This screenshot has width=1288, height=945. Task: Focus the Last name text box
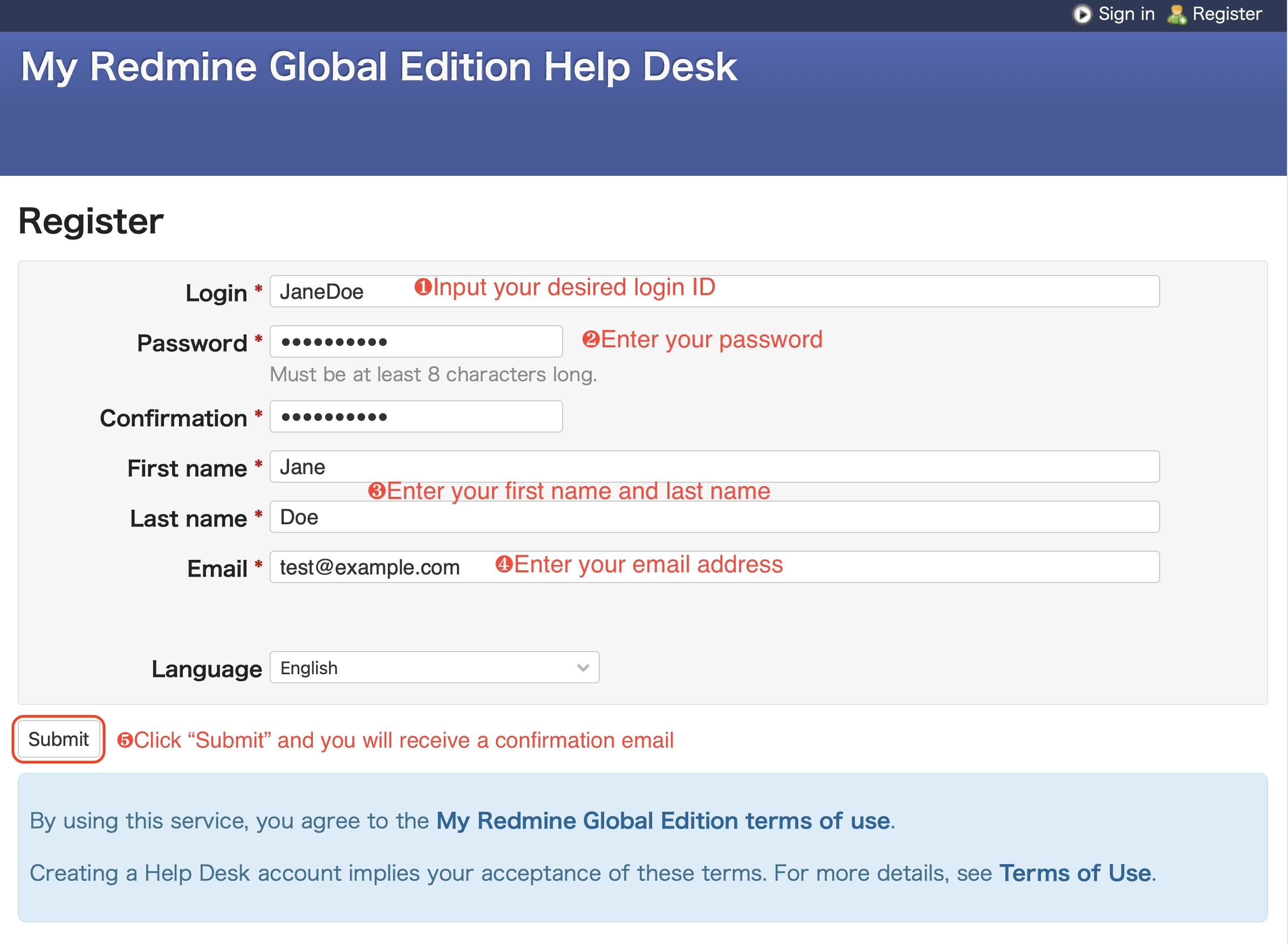pos(714,517)
